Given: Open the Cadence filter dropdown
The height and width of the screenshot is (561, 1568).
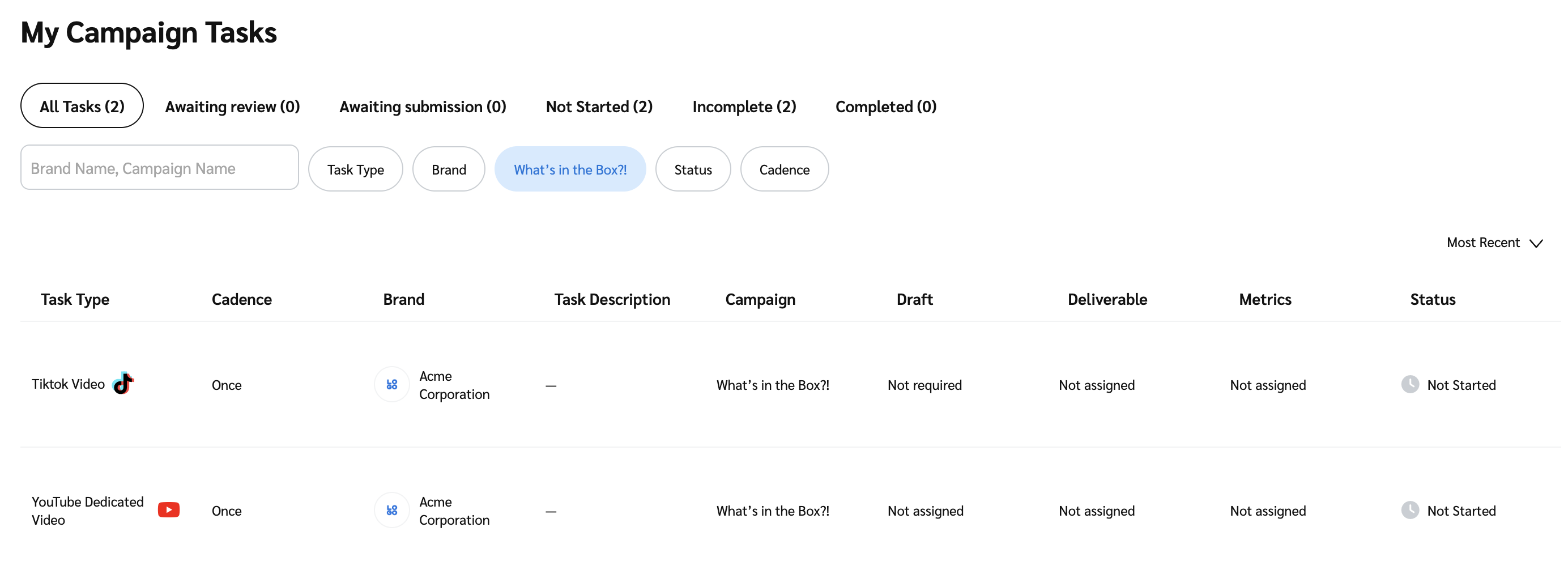Looking at the screenshot, I should pos(784,169).
